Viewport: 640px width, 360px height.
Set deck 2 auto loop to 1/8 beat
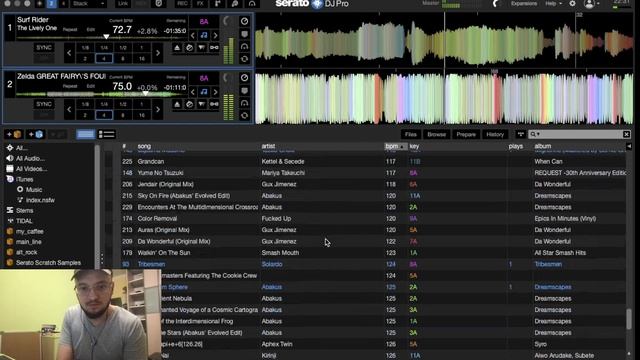tap(85, 104)
